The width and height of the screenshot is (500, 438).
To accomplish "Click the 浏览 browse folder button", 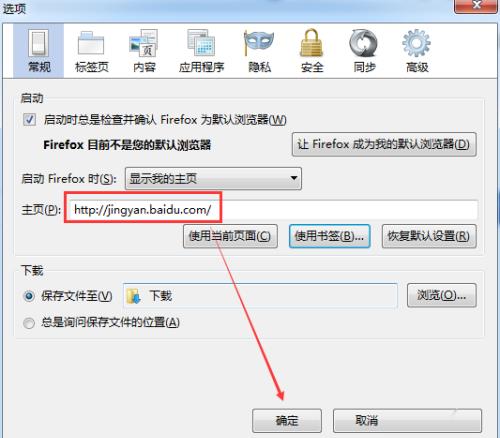I will point(442,295).
